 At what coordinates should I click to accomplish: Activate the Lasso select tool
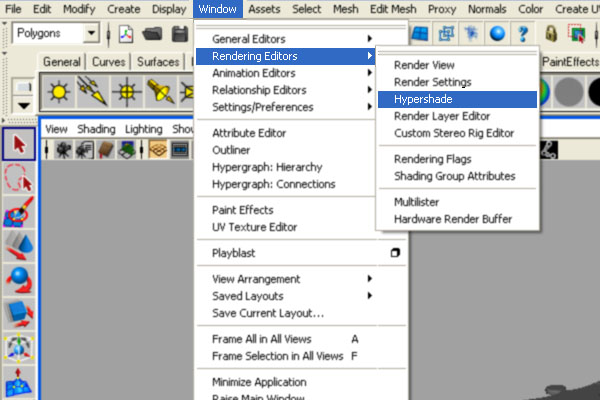tap(19, 178)
